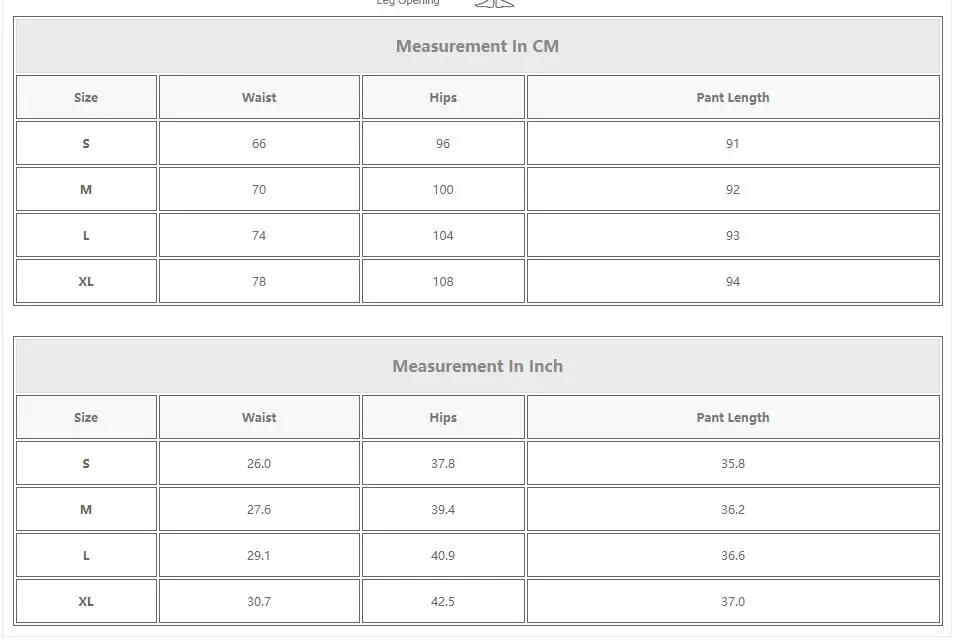This screenshot has height=641, width=961.
Task: Click the hips value 42.5 cell
Action: coord(443,601)
